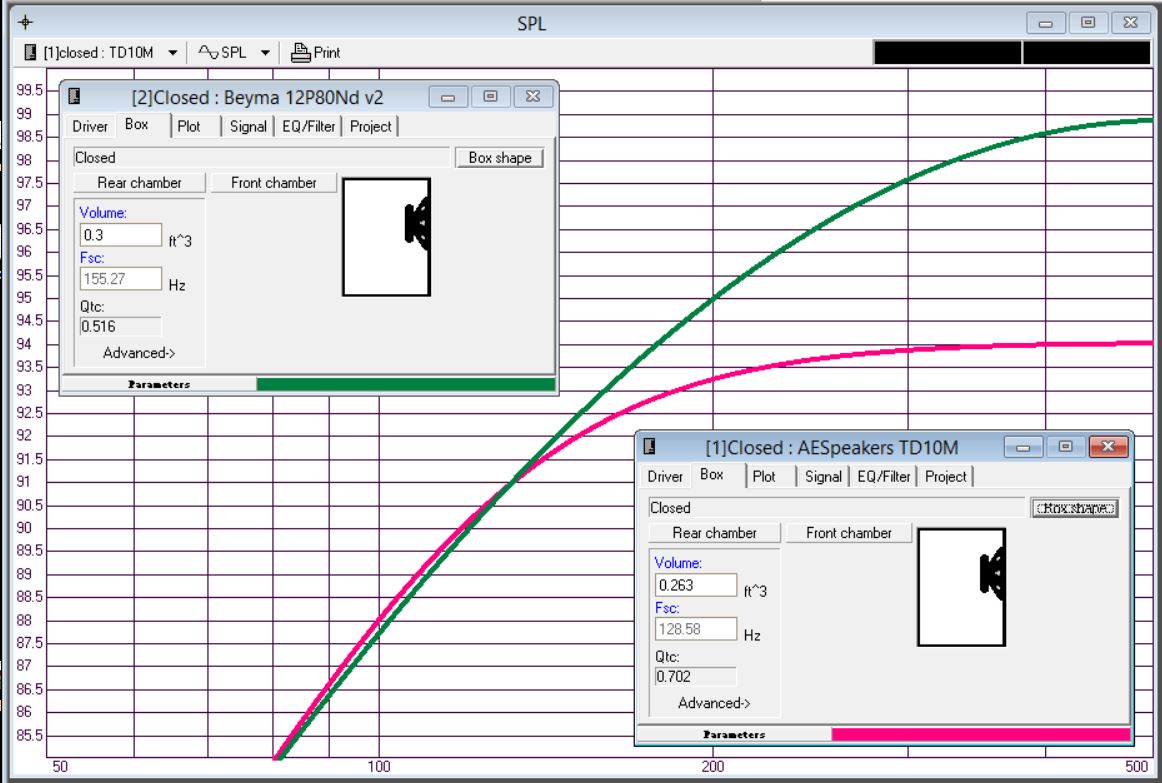Viewport: 1162px width, 783px height.
Task: Click the blue Volume label in the Beyma window
Action: [103, 213]
